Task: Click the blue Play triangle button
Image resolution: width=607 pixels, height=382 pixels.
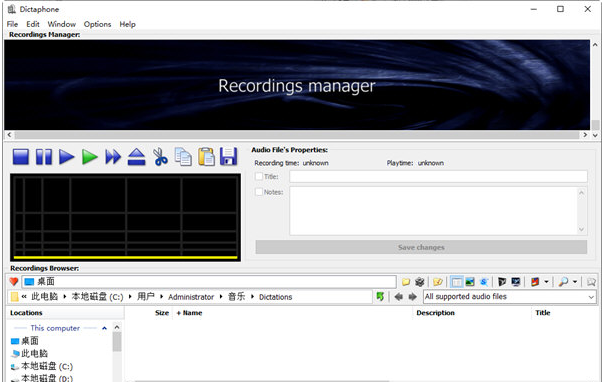Action: [67, 157]
